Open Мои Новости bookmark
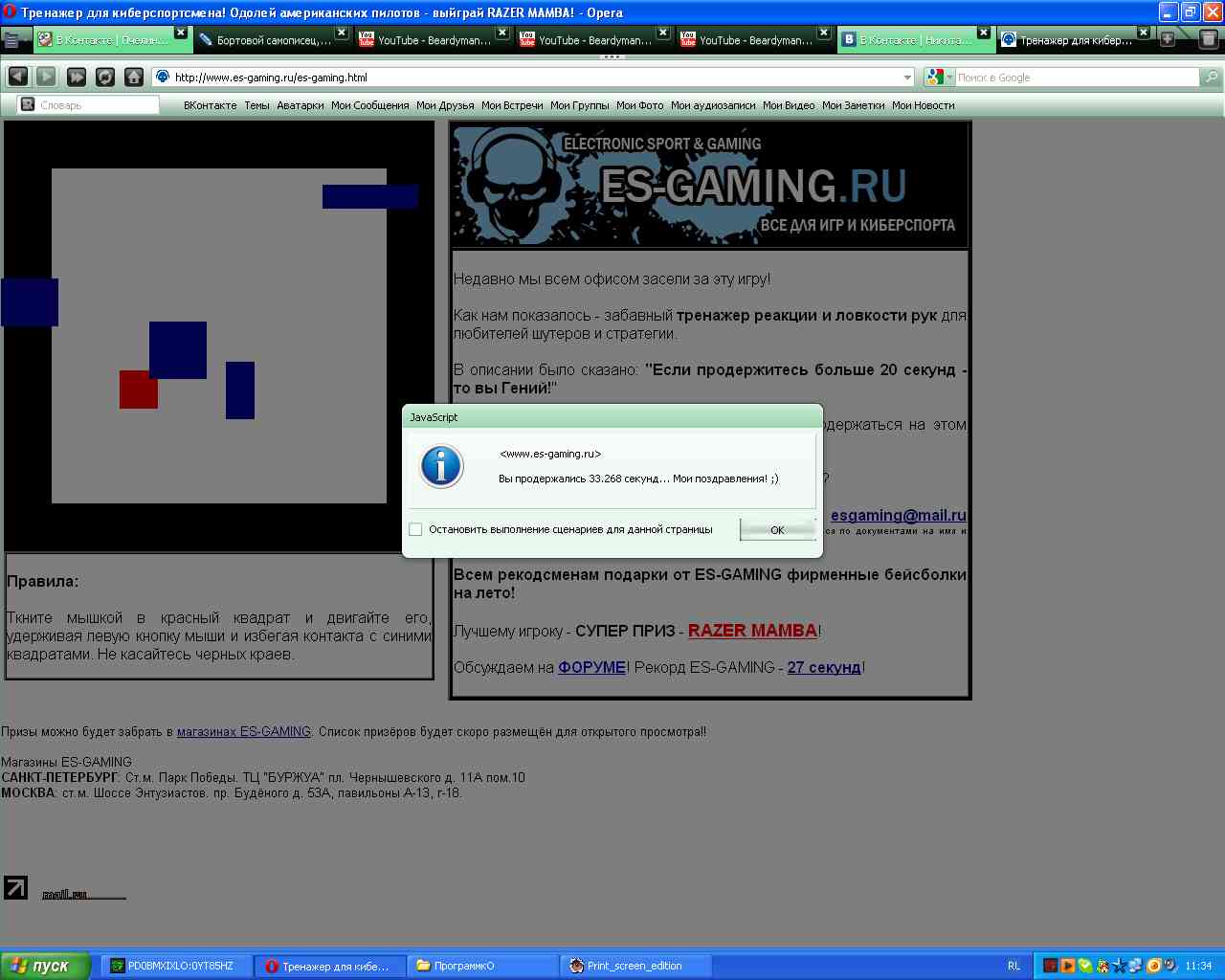The image size is (1225, 980). 923,105
